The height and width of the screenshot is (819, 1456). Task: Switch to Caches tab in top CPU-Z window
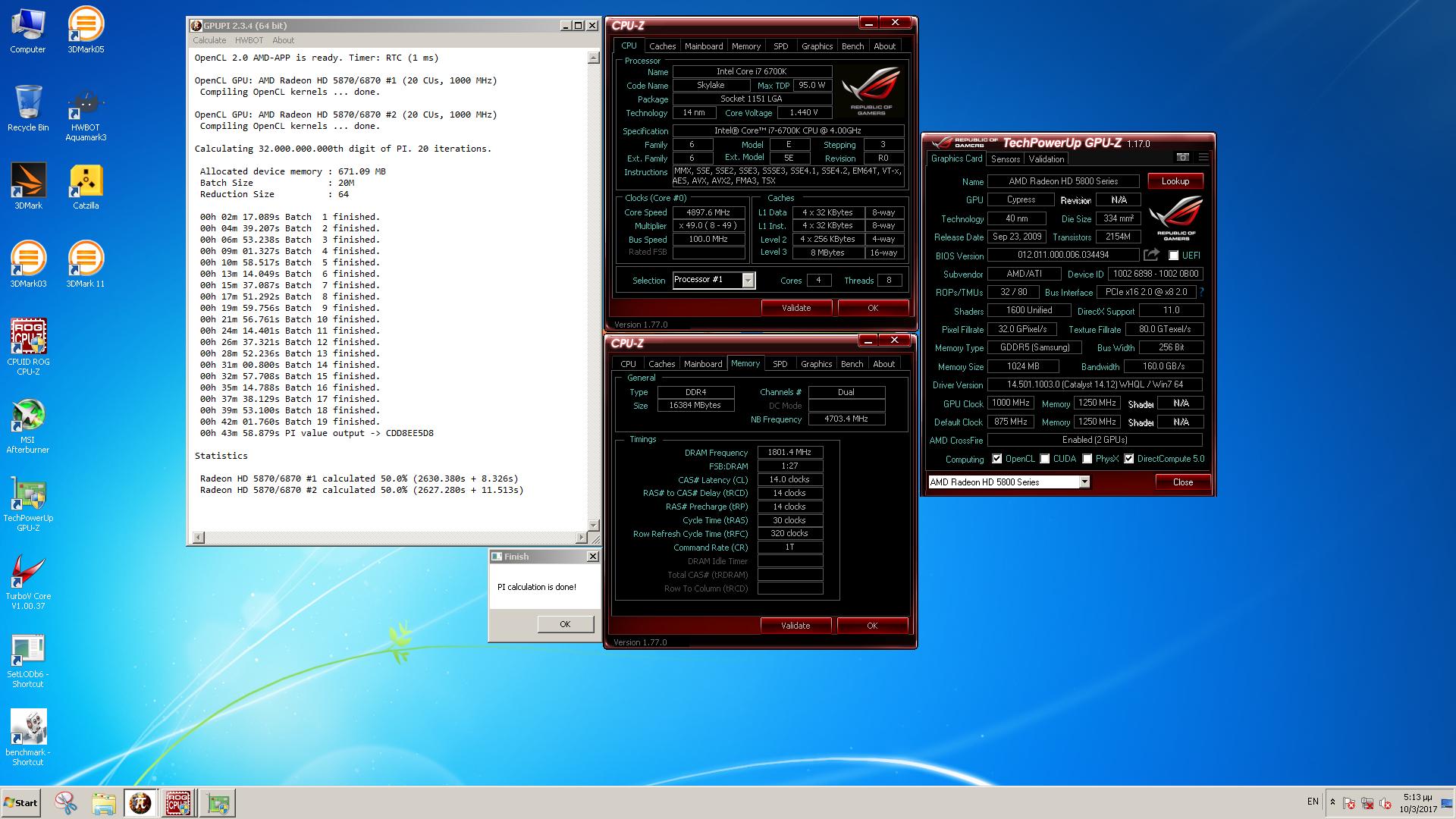coord(662,46)
